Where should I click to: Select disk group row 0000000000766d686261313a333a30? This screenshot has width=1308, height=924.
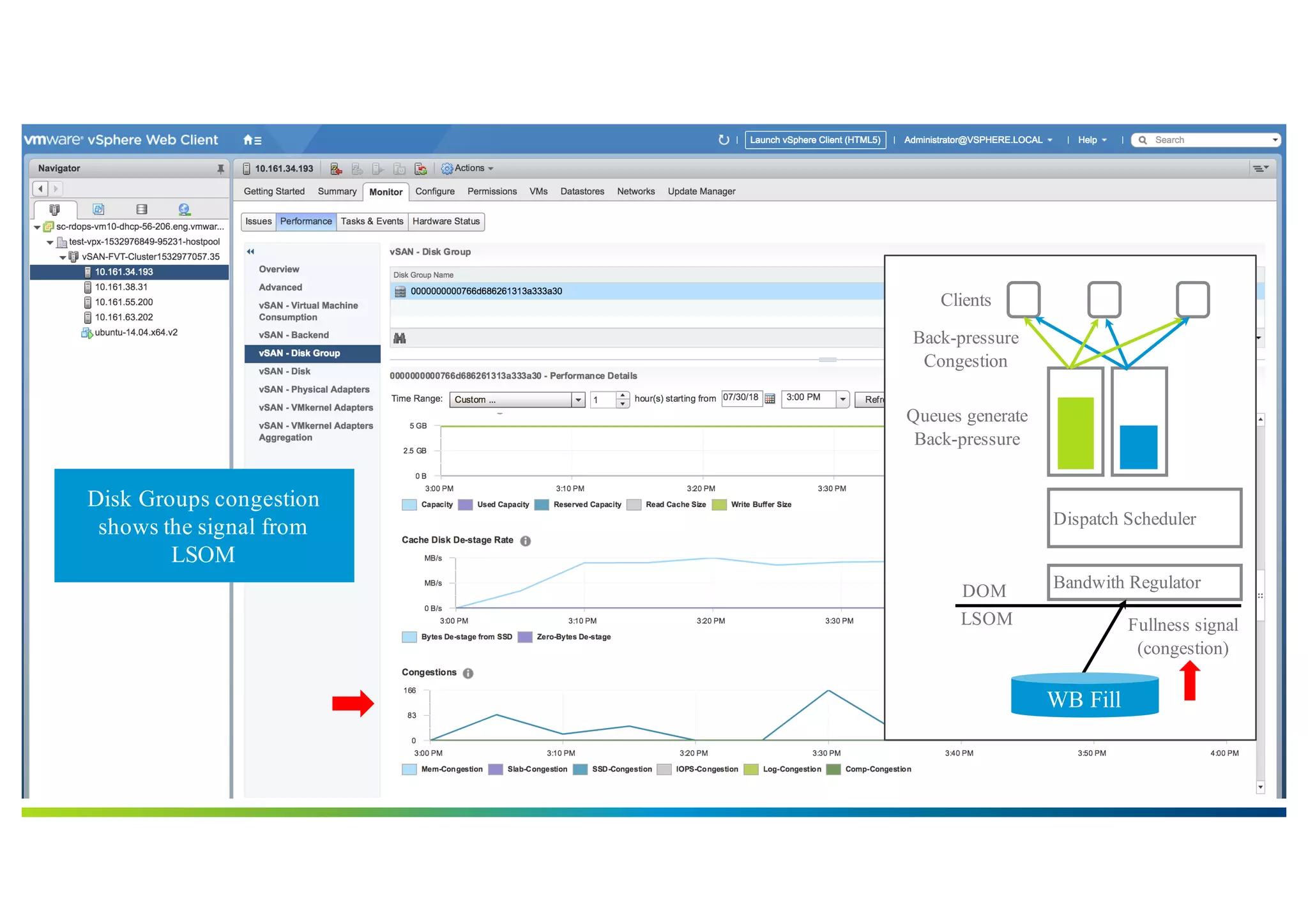[x=637, y=292]
